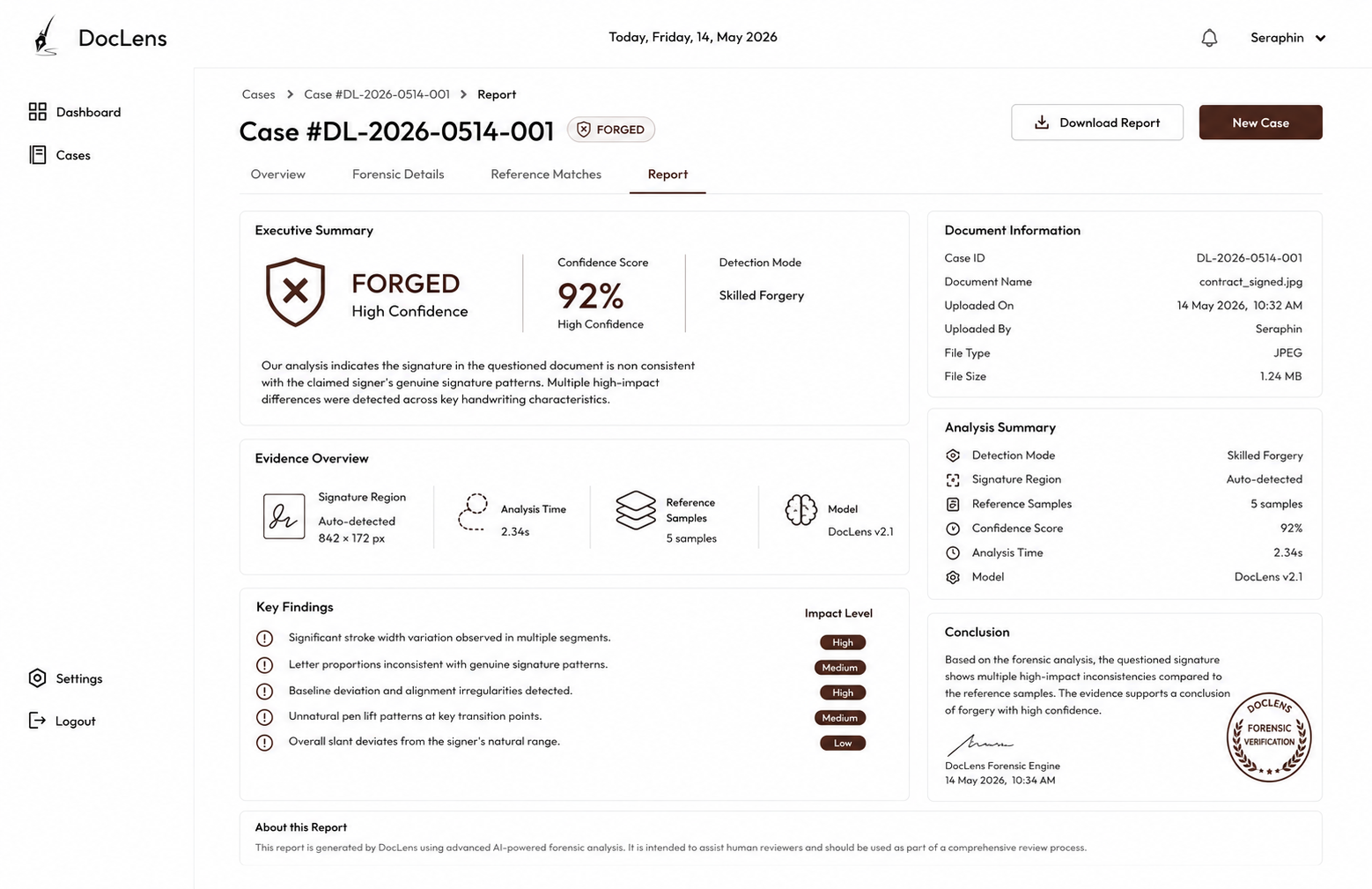The width and height of the screenshot is (1372, 889).
Task: Click alert icon beside stroke width finding
Action: click(264, 638)
